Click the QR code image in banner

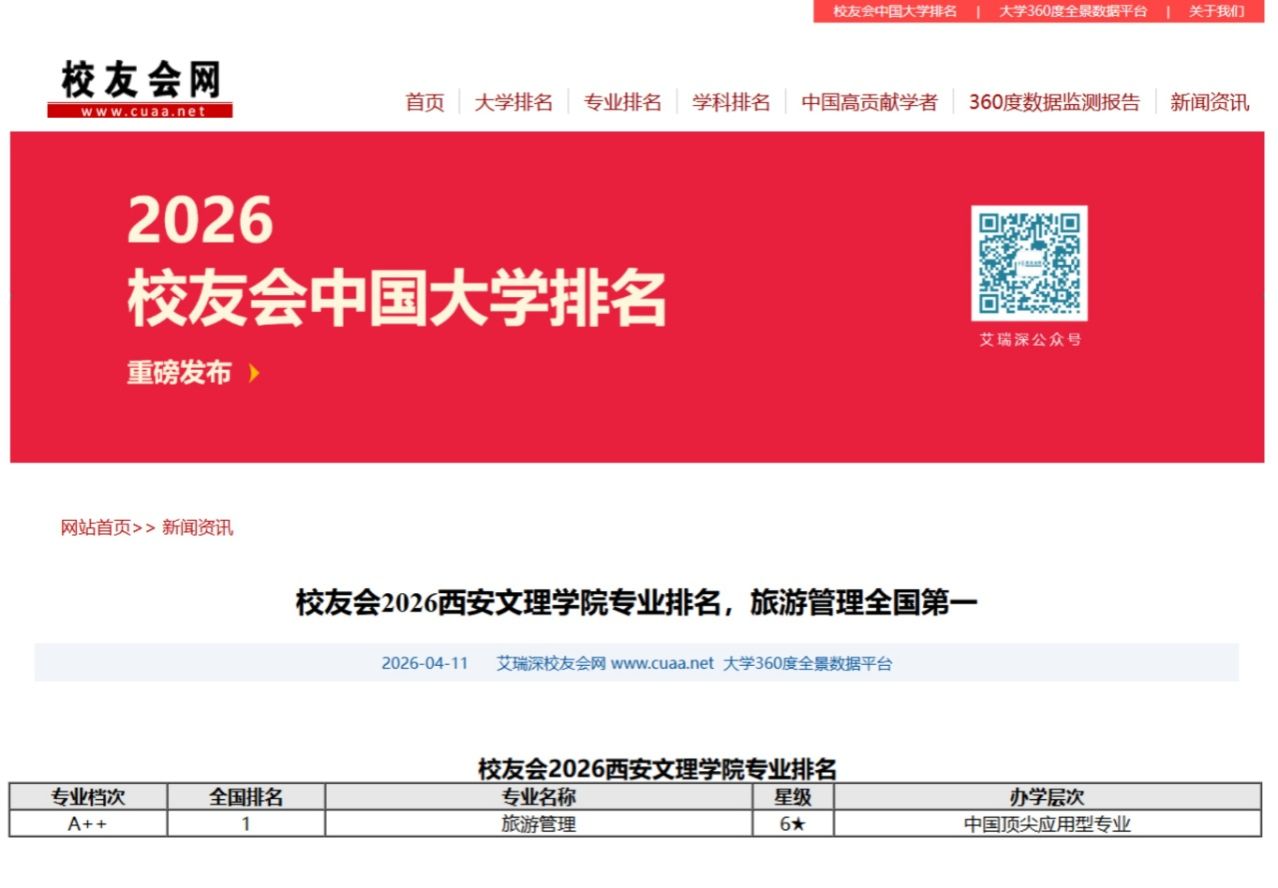tap(1029, 264)
